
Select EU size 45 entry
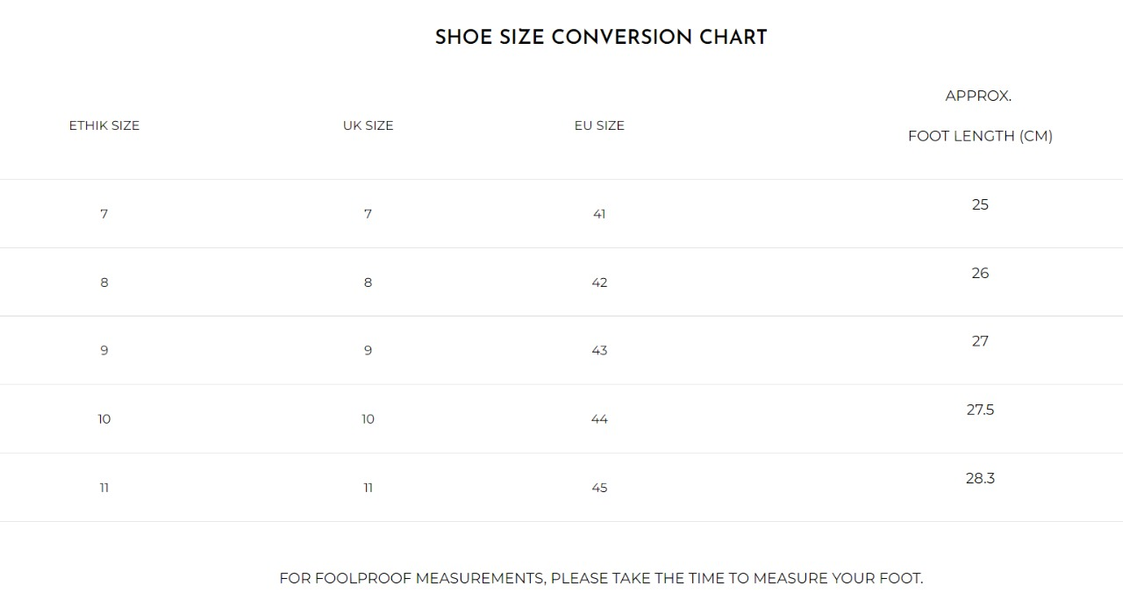[x=599, y=488]
